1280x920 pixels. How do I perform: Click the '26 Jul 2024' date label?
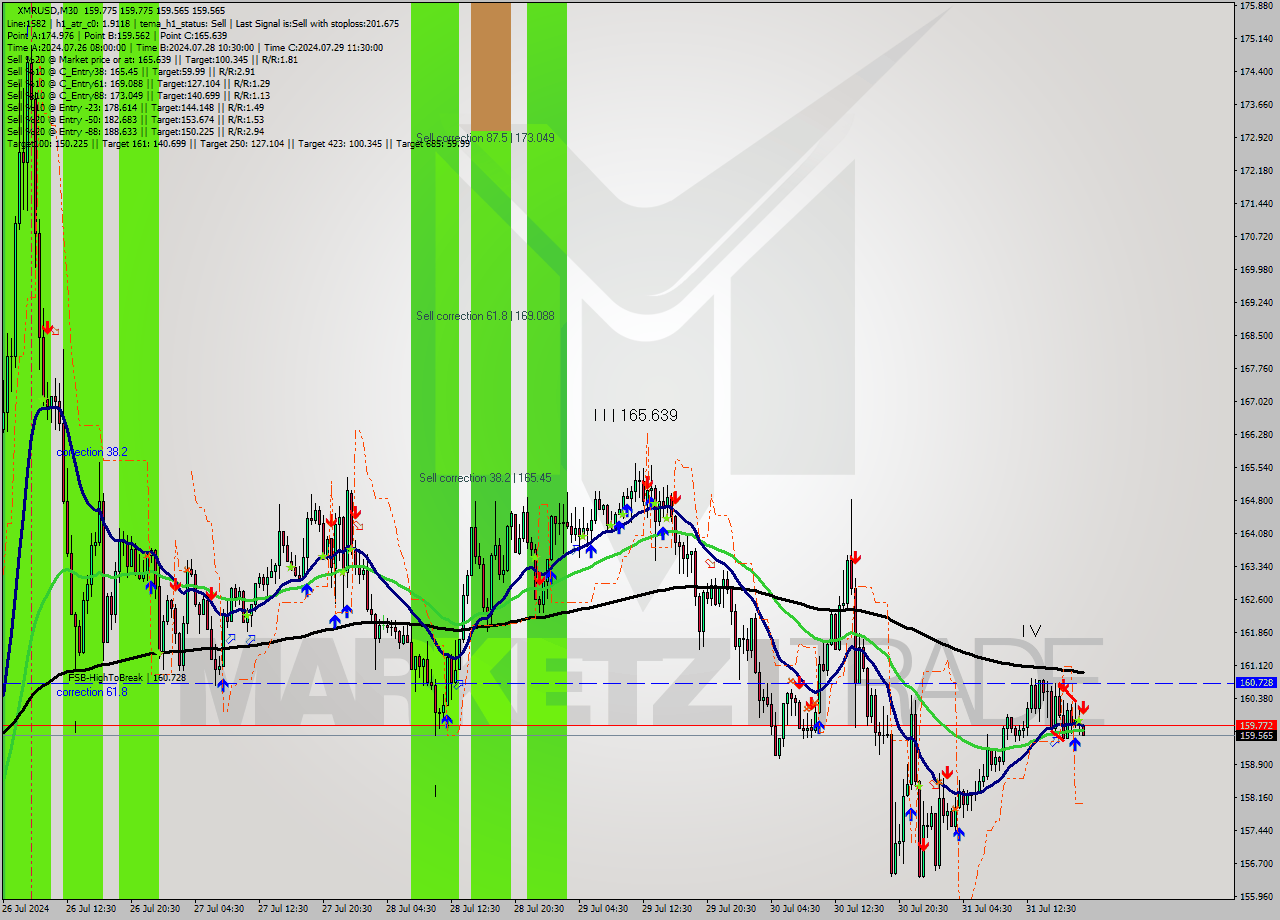27,909
